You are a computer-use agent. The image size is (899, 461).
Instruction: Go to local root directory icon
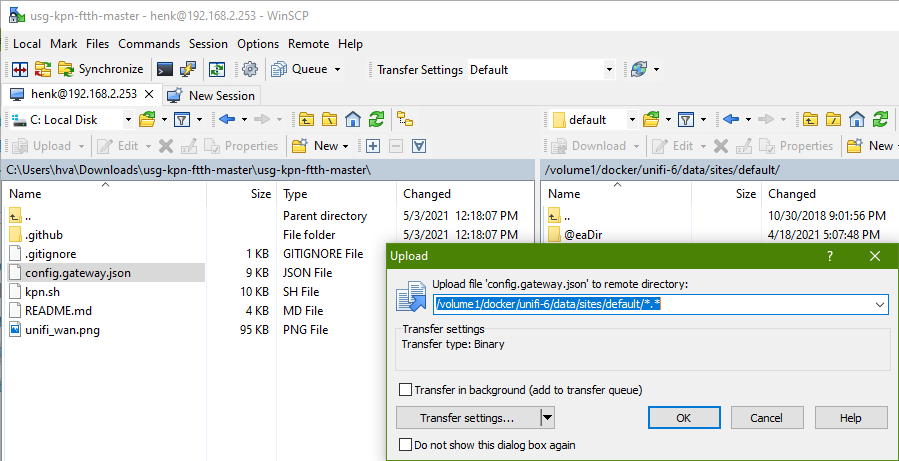pos(329,120)
